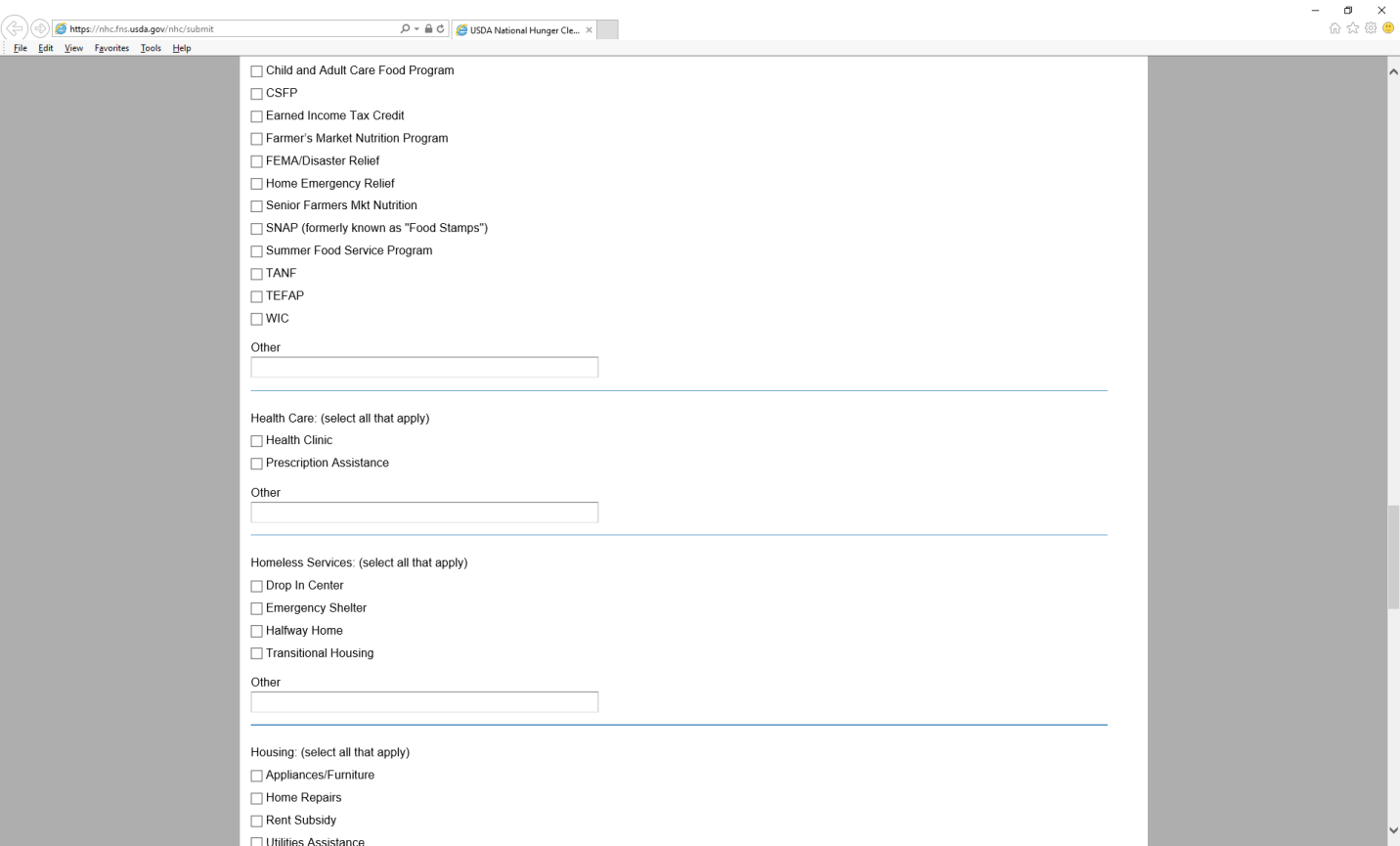1400x846 pixels.
Task: Click the address bar search magnifier icon
Action: [405, 29]
